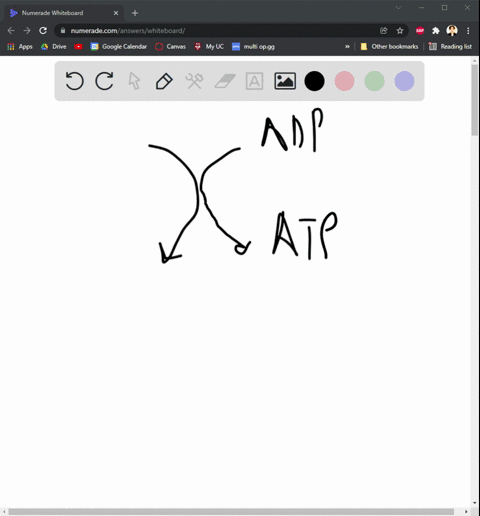Screen dimensions: 480x516
Task: Open the Extensions puzzle piece menu
Action: point(436,31)
